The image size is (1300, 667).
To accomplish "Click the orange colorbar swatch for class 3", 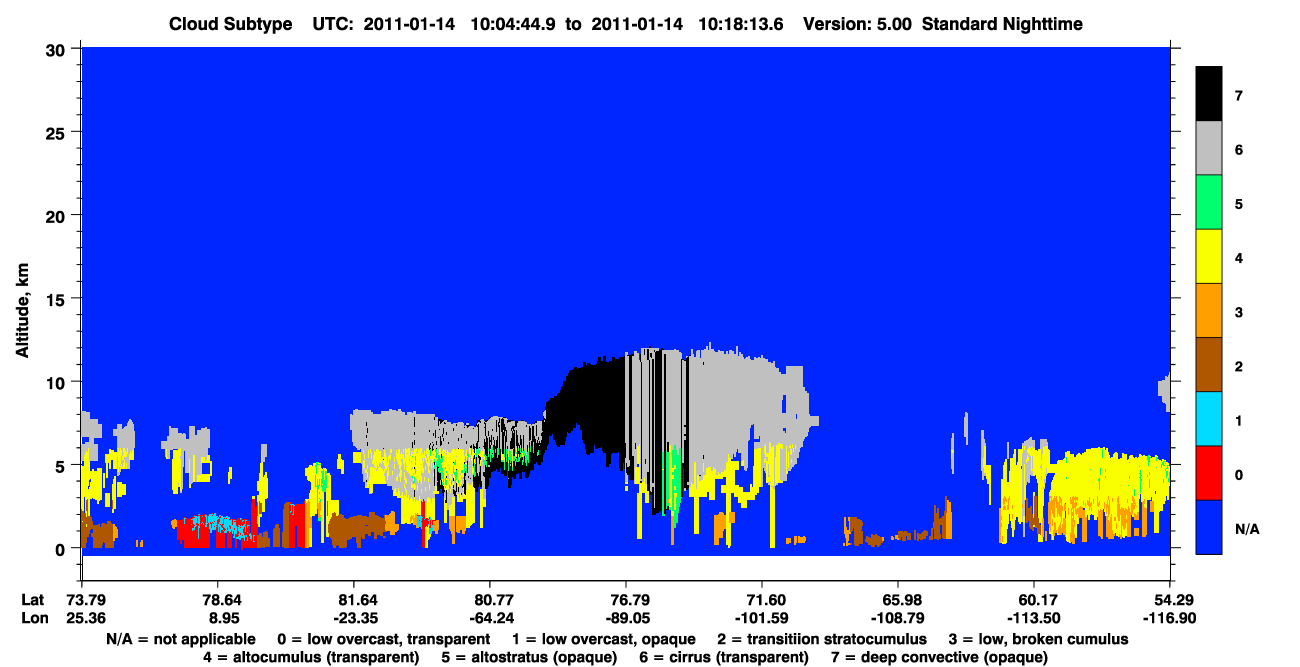I will (x=1209, y=310).
